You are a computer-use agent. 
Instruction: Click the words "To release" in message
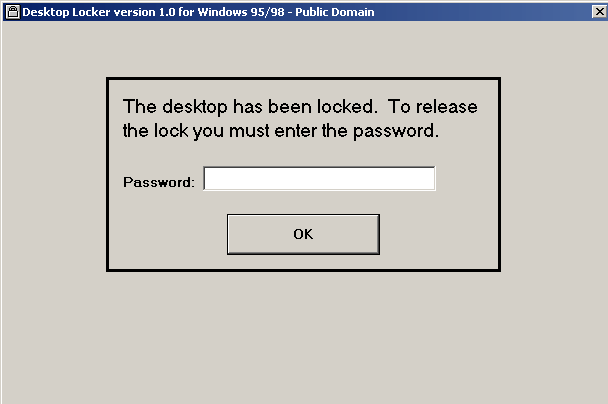(x=432, y=107)
